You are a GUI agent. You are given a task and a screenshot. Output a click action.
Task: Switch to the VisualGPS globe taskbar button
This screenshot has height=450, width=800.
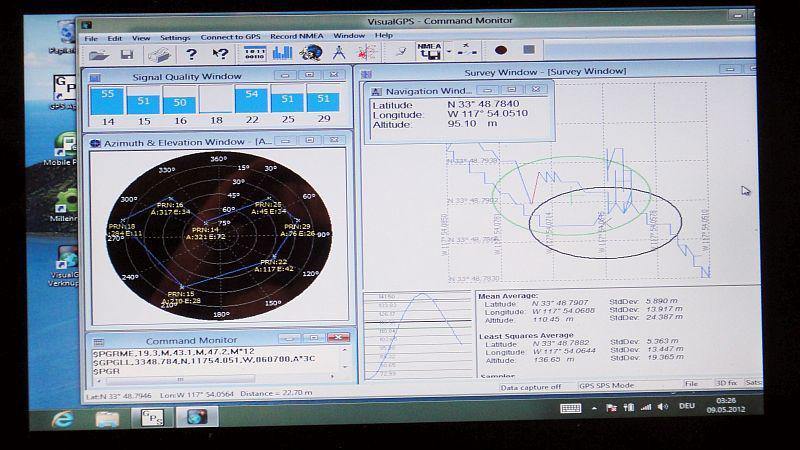(x=197, y=416)
